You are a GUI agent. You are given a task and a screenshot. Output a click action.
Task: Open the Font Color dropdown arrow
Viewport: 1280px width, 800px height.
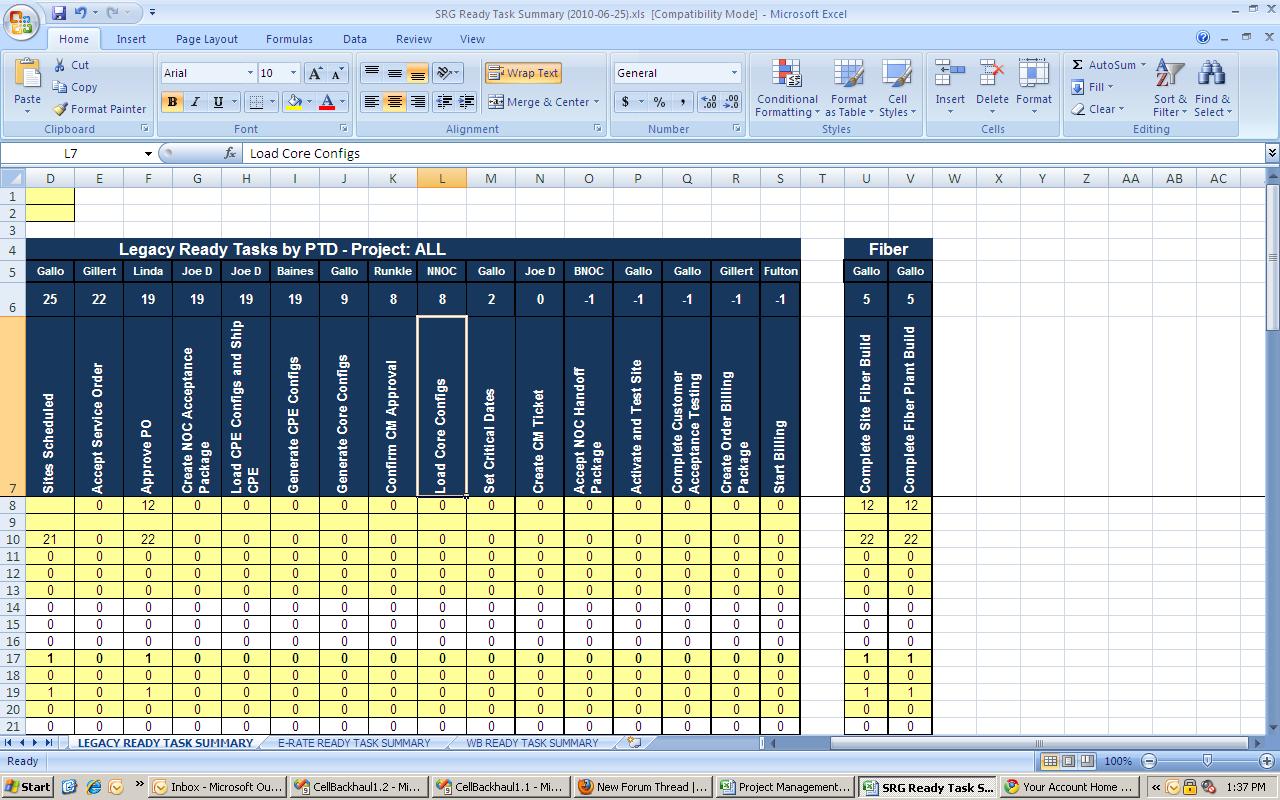342,102
